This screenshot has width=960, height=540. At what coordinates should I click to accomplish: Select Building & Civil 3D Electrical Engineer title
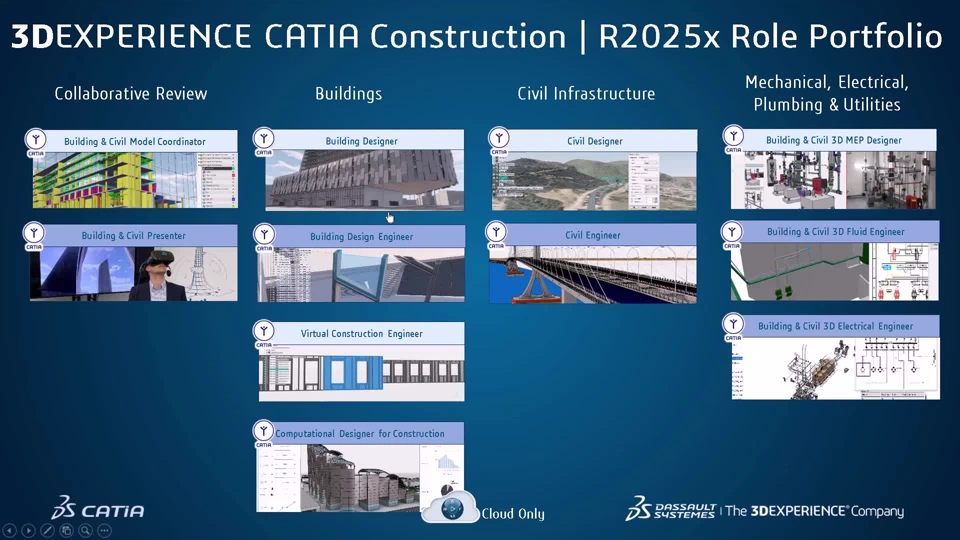point(836,326)
